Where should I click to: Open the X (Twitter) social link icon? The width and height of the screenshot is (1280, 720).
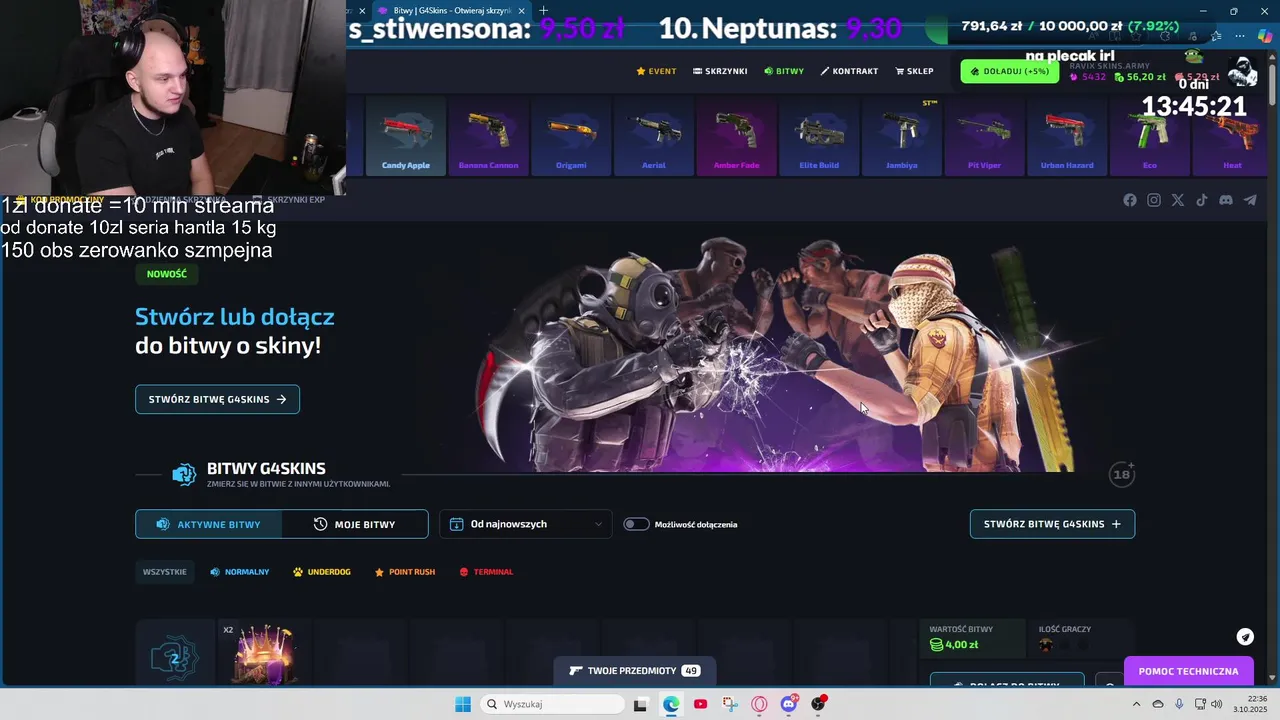(x=1178, y=200)
